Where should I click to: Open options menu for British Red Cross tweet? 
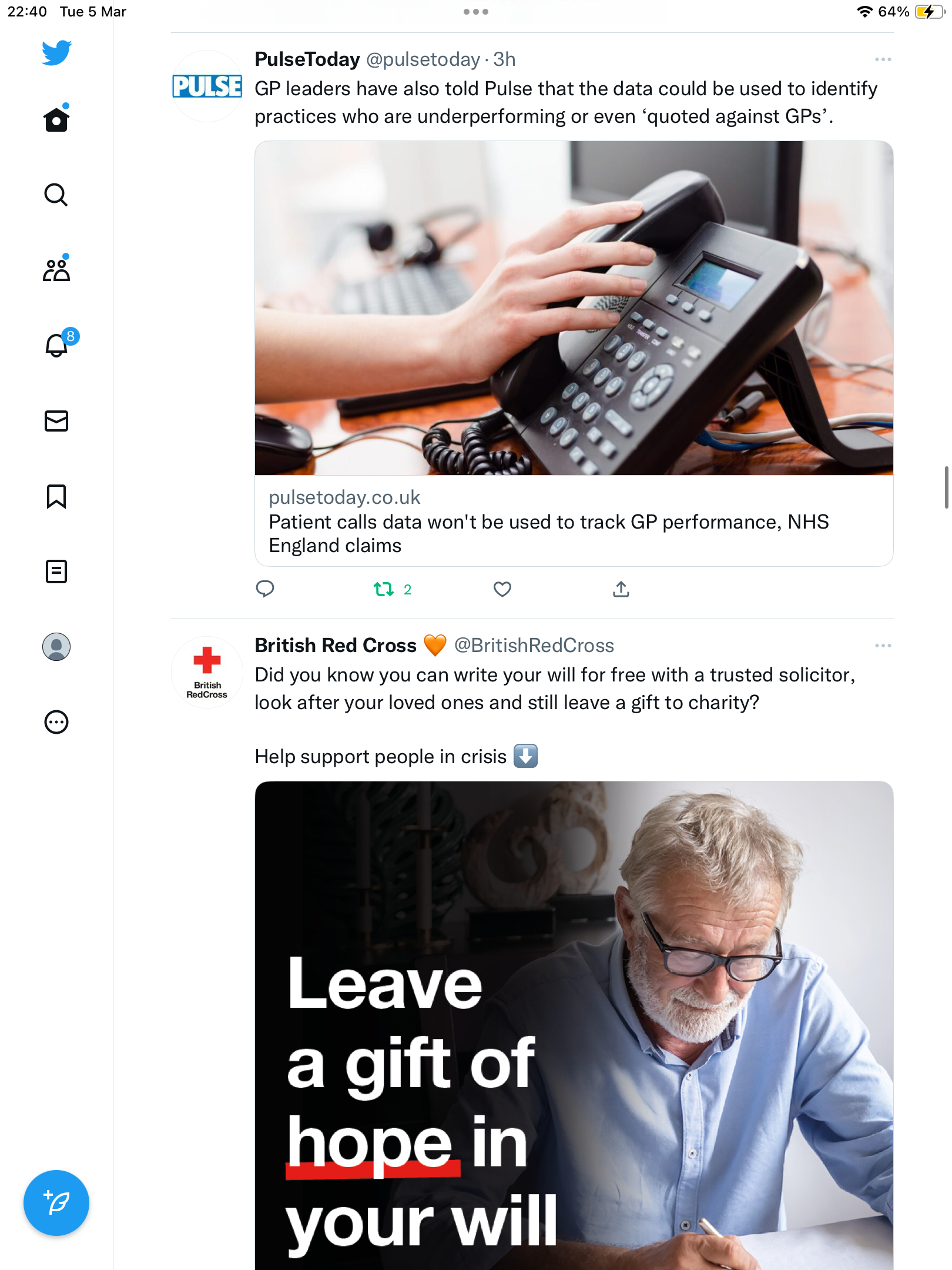[x=883, y=646]
